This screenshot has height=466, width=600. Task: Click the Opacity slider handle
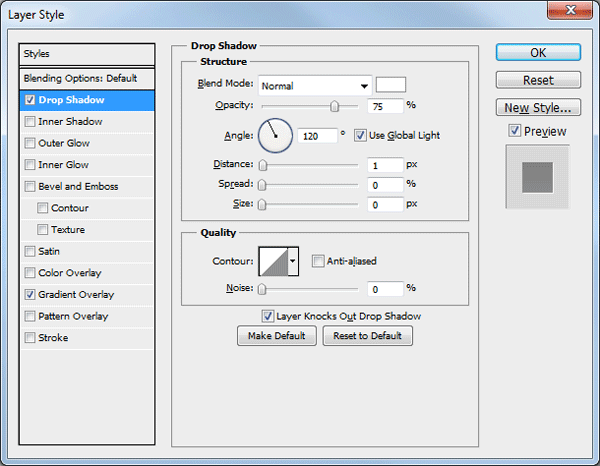334,106
